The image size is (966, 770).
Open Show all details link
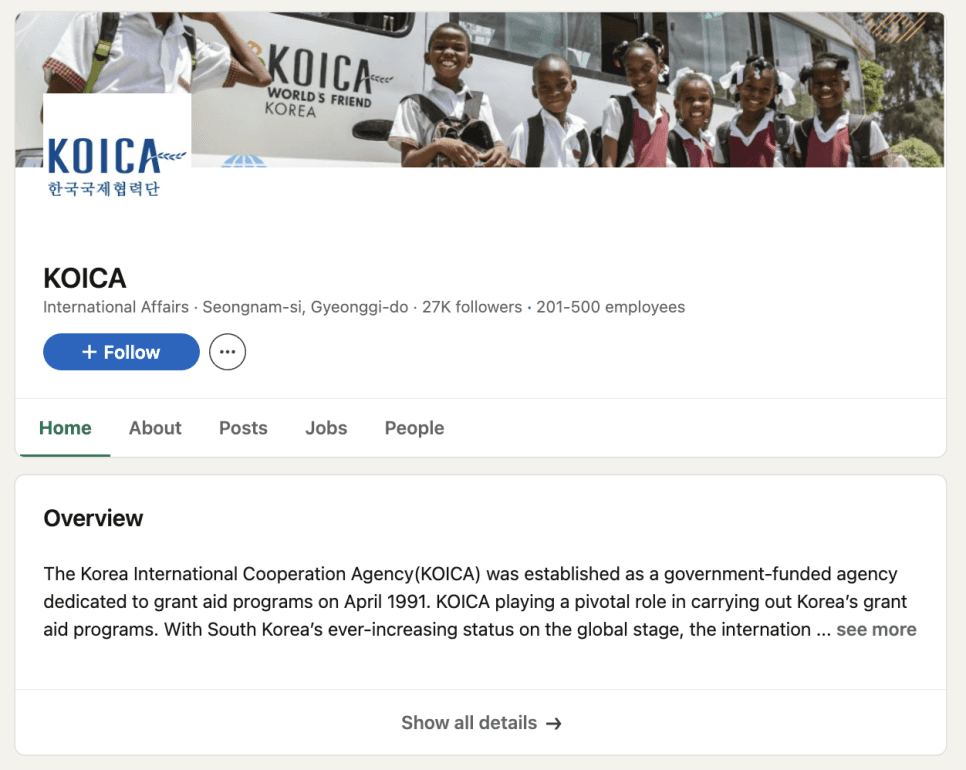tap(481, 723)
